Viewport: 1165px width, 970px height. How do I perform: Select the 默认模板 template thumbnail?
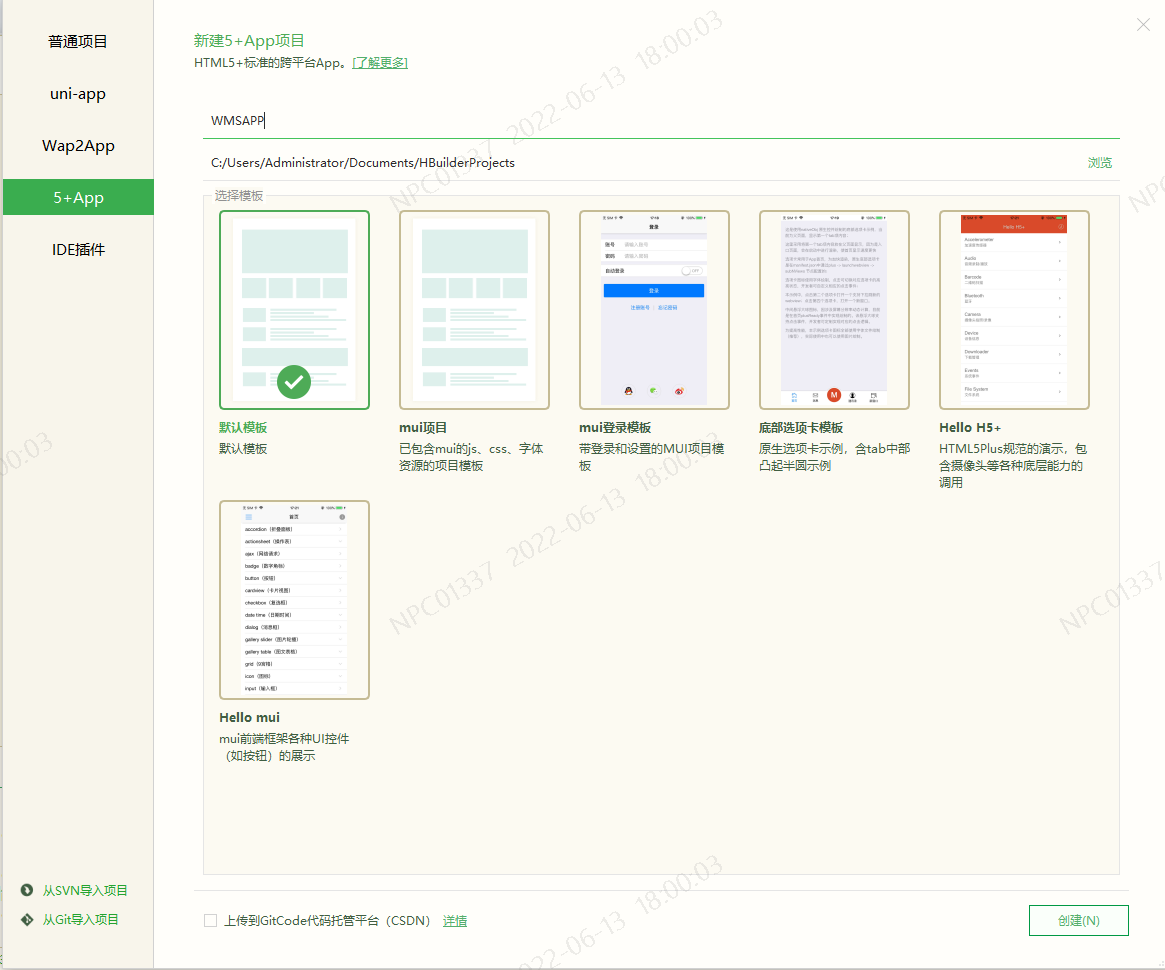[x=294, y=310]
